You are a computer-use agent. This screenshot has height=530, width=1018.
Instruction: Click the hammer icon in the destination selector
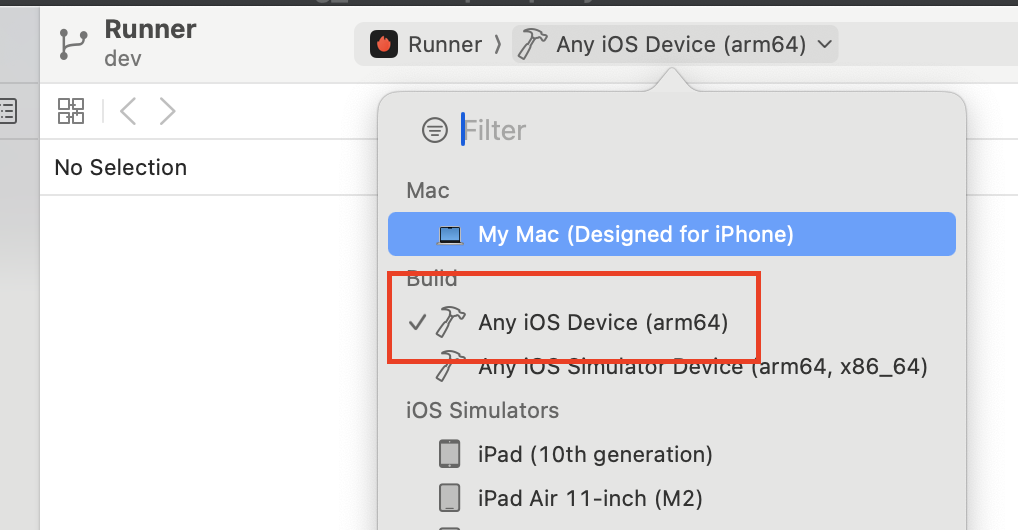tap(532, 44)
